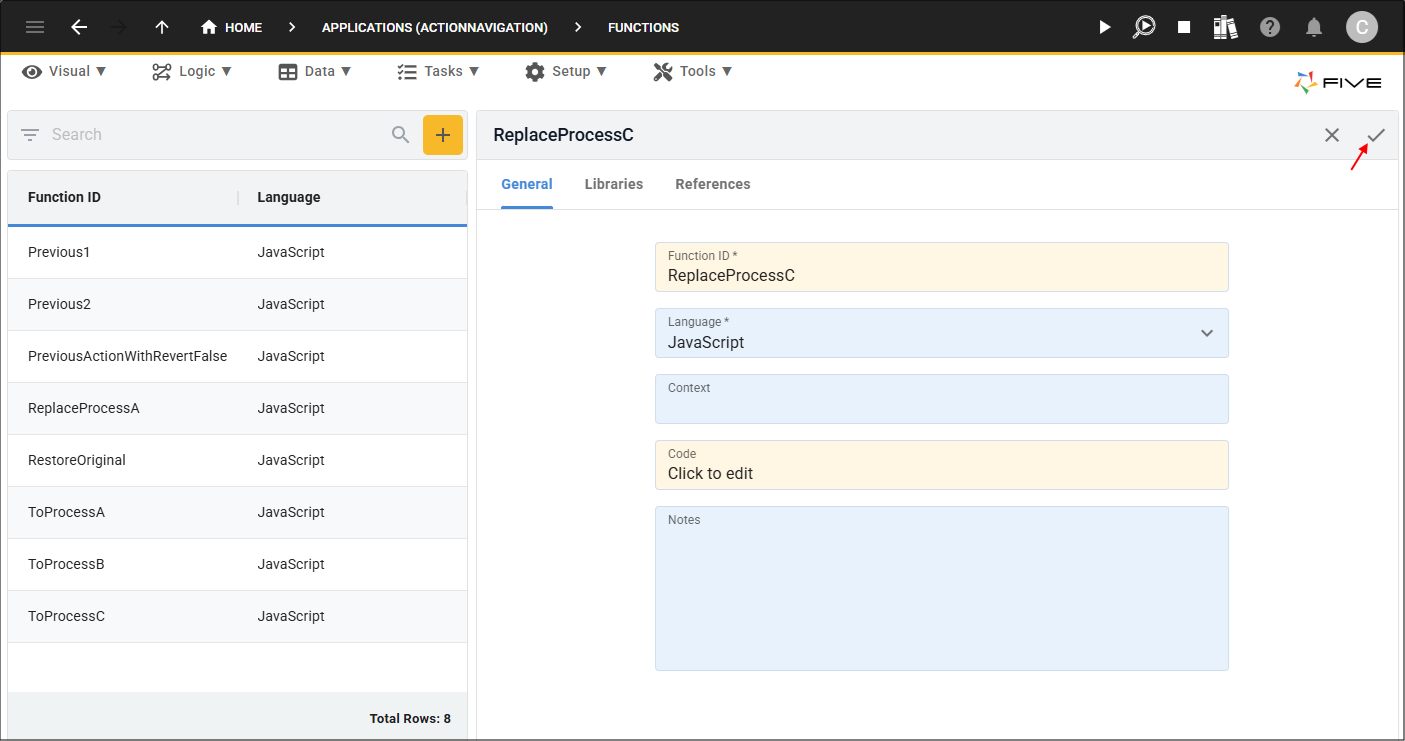
Task: Click the FUNCTIONS breadcrumb
Action: [x=643, y=27]
